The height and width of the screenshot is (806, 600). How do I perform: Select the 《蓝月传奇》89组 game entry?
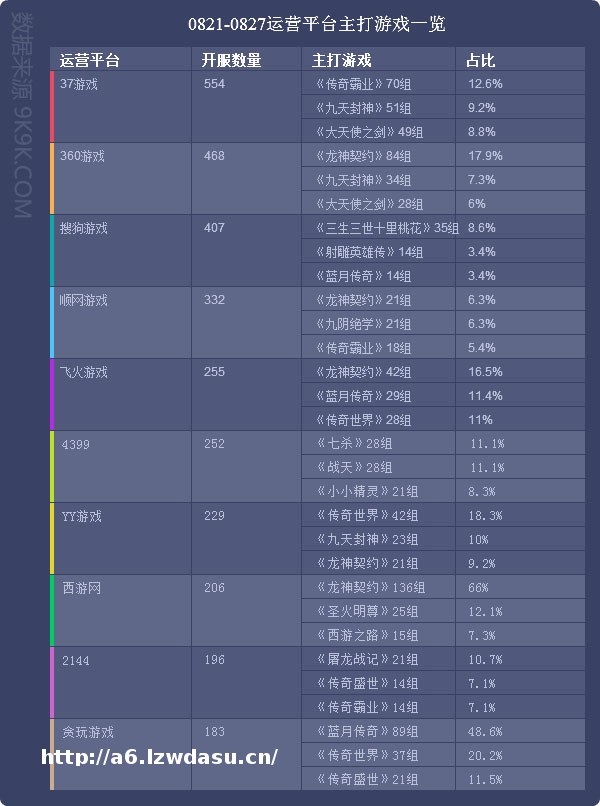(362, 732)
